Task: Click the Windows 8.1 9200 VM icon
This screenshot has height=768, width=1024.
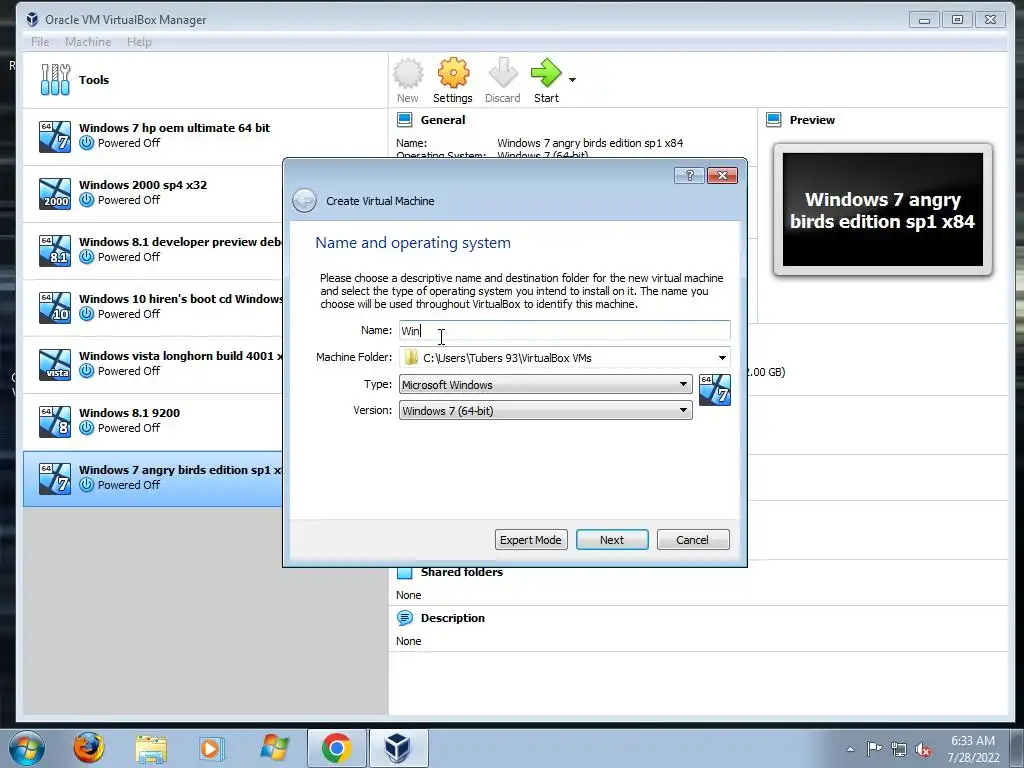Action: [x=55, y=421]
